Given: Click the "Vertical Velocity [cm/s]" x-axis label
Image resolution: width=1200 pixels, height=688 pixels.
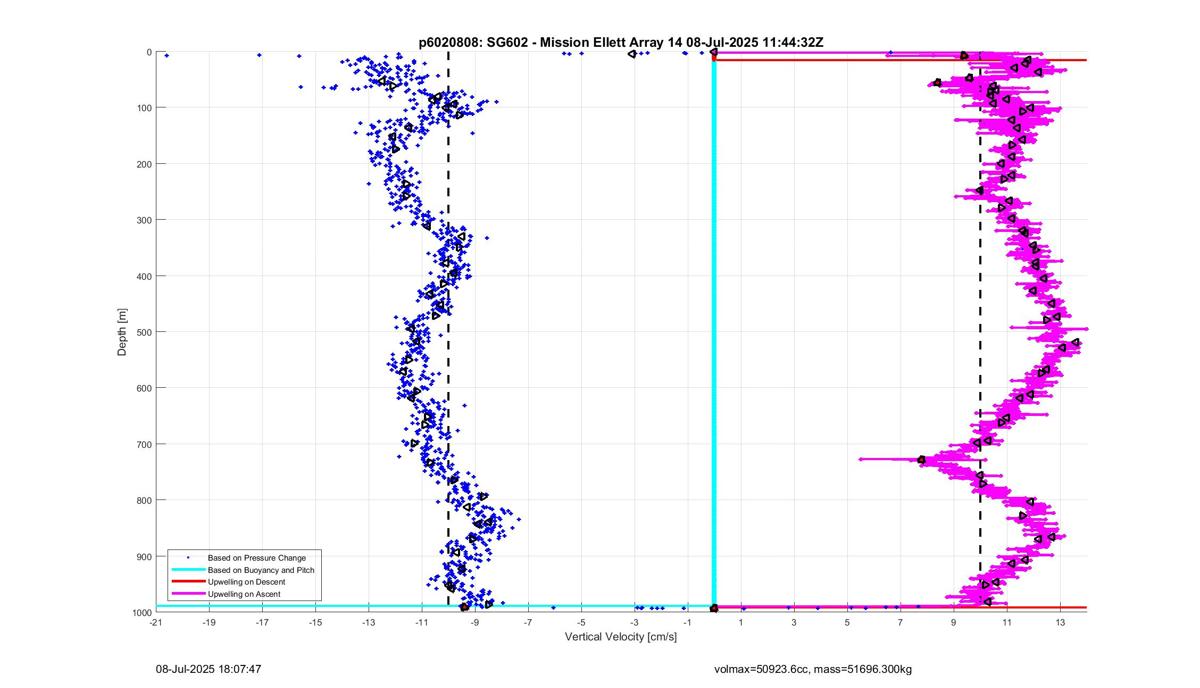Looking at the screenshot, I should pyautogui.click(x=621, y=636).
